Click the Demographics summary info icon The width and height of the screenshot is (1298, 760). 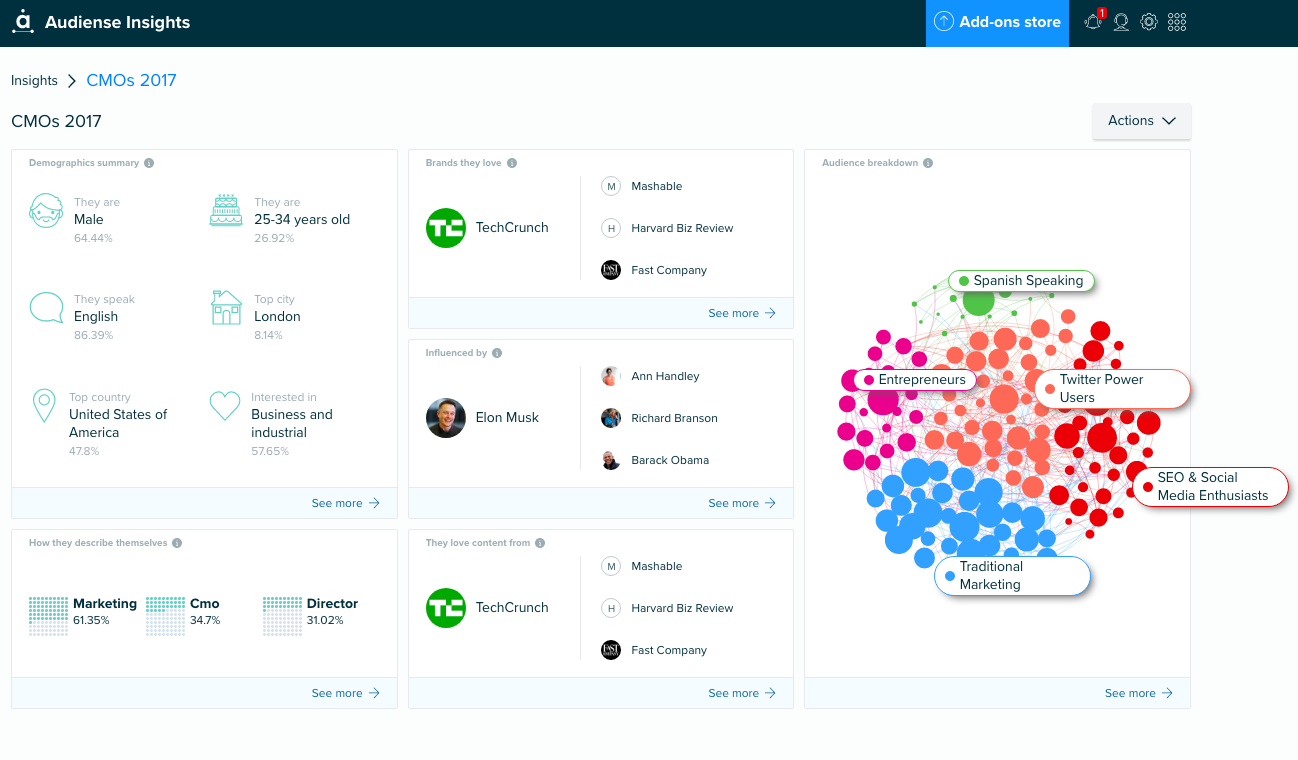(149, 163)
